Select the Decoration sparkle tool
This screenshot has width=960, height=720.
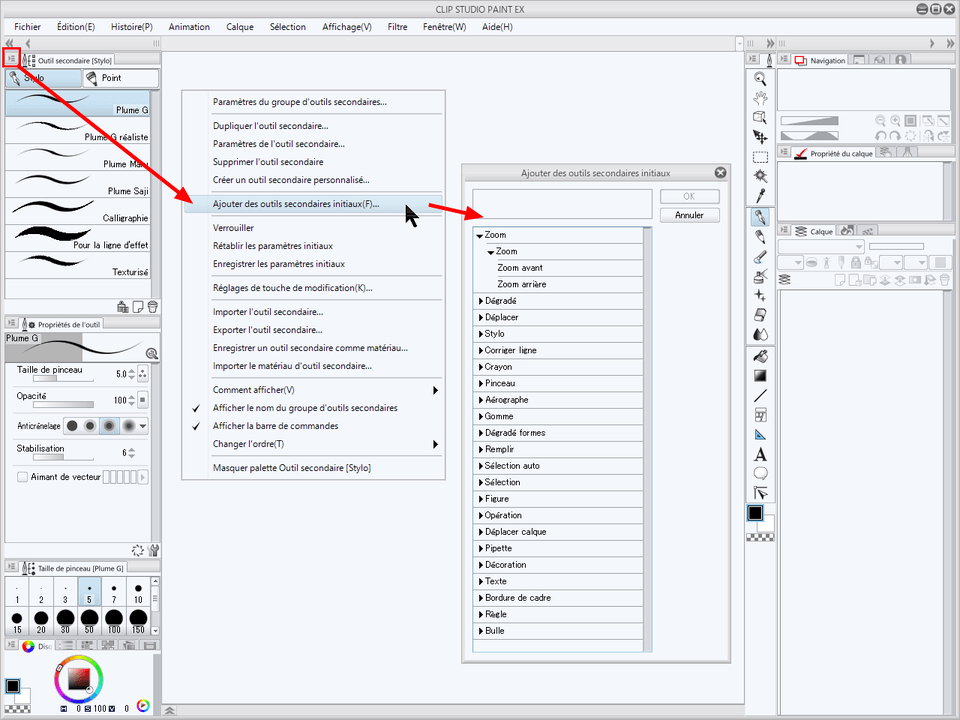(x=760, y=296)
